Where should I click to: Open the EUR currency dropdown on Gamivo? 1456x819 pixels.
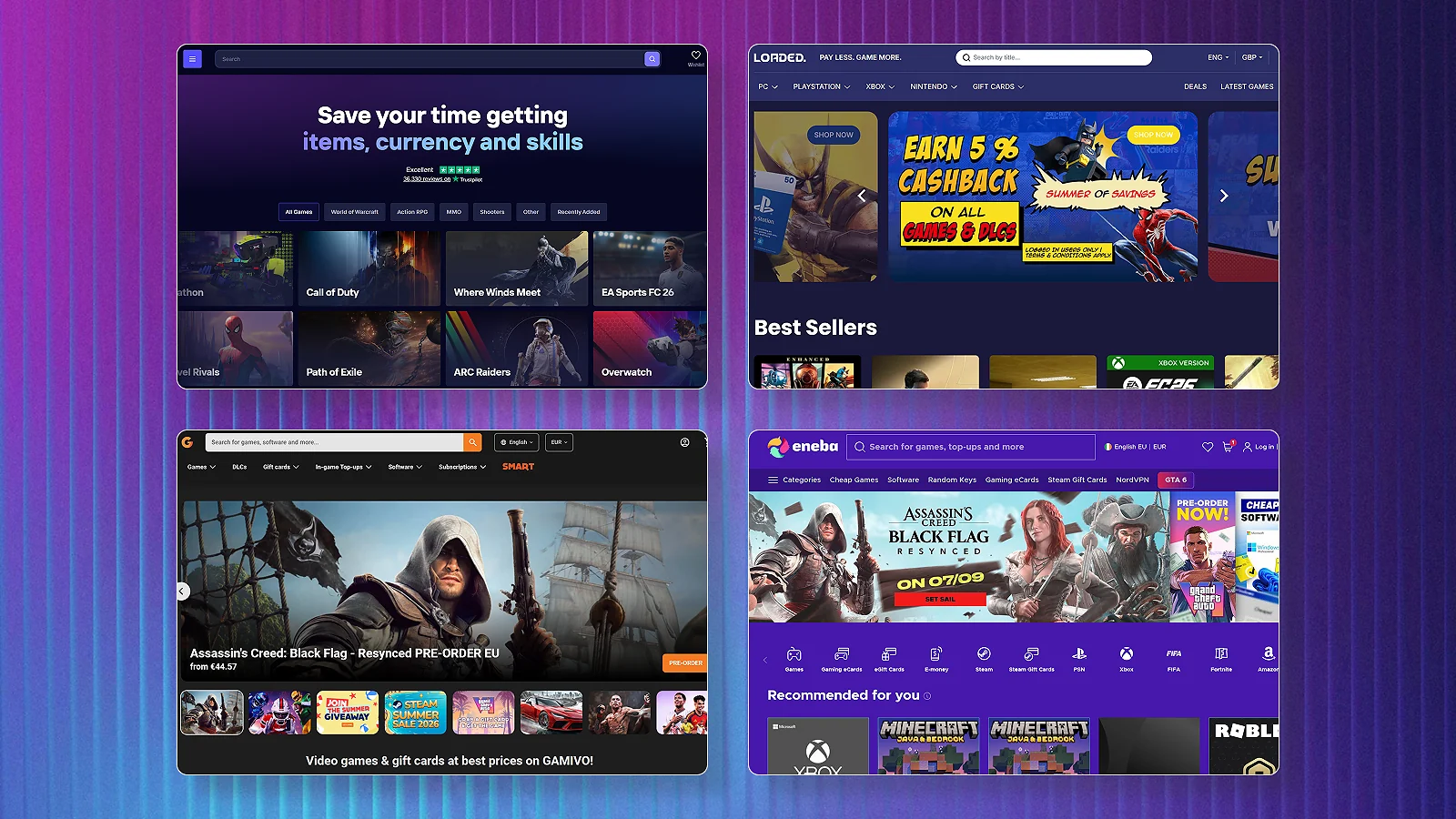click(559, 442)
